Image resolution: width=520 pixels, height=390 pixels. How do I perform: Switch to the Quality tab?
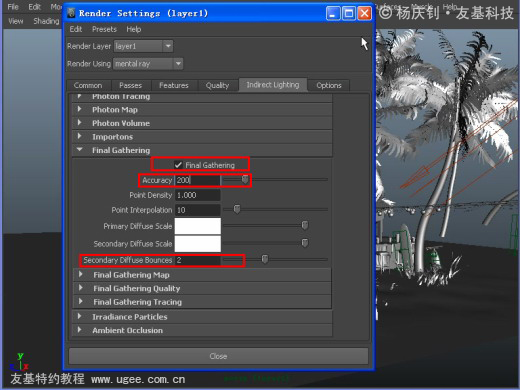(217, 86)
